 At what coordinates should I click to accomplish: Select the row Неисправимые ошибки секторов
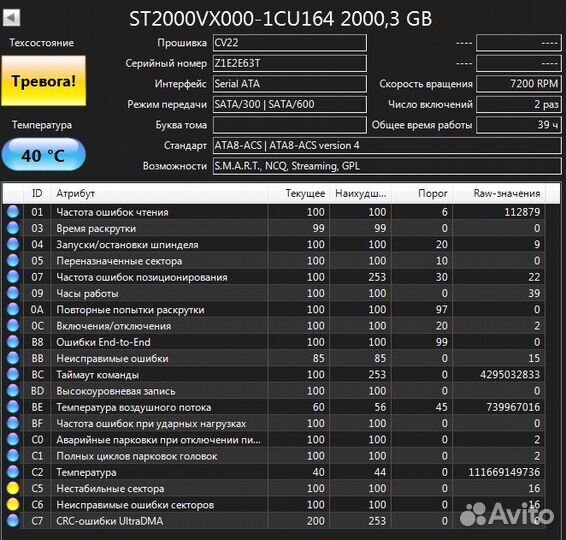point(274,504)
